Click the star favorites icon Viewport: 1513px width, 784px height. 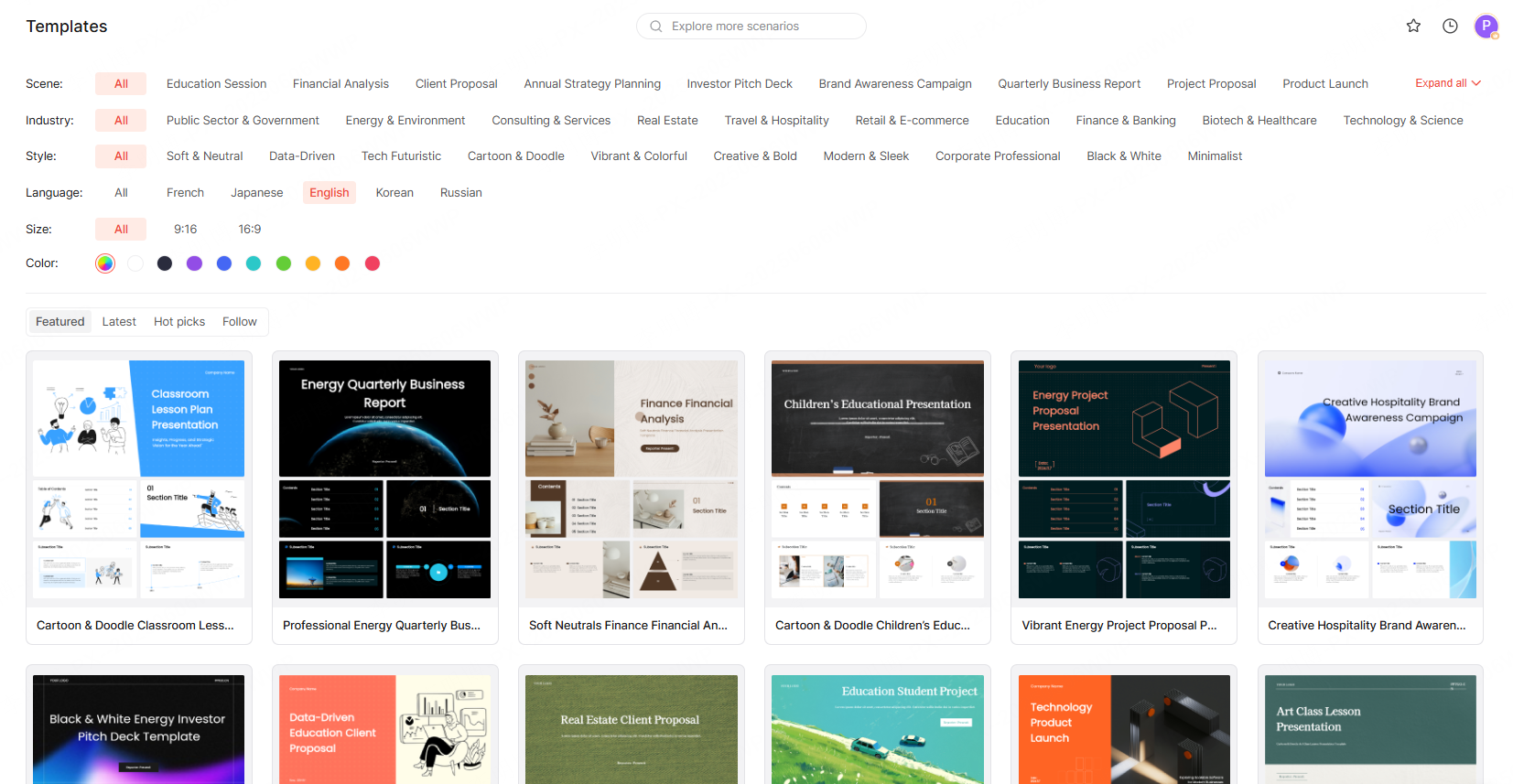[x=1413, y=26]
